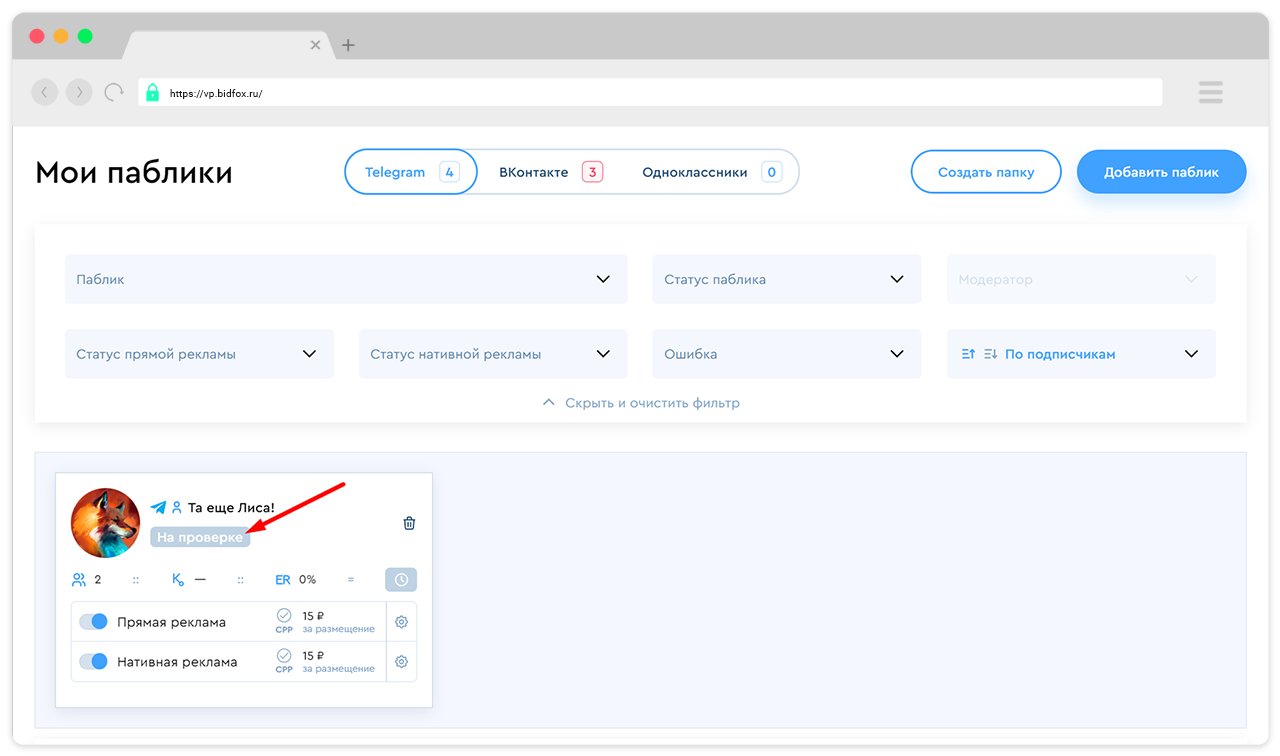Open a new browser tab with plus
This screenshot has height=756, width=1280.
348,45
